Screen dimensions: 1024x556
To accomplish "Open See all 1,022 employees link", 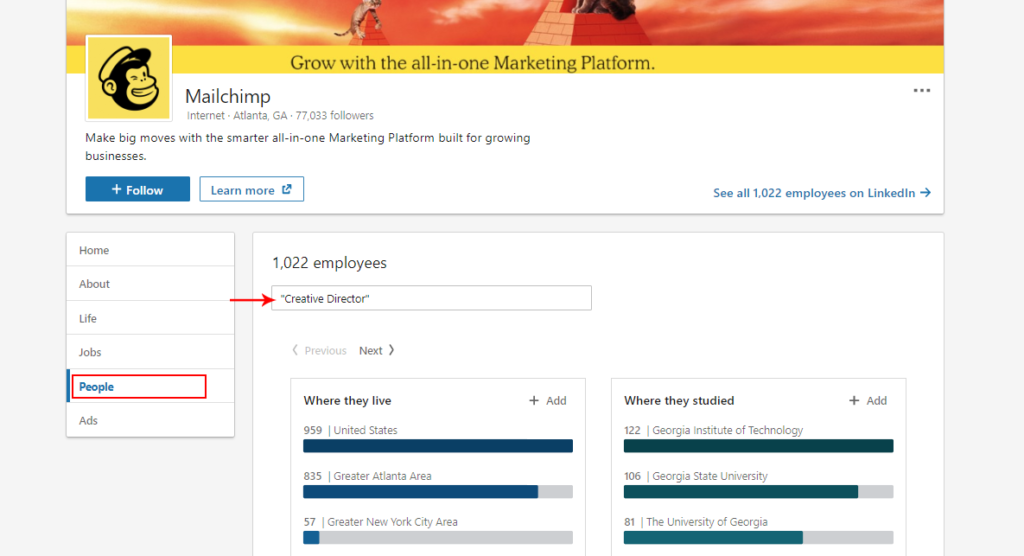I will [821, 193].
